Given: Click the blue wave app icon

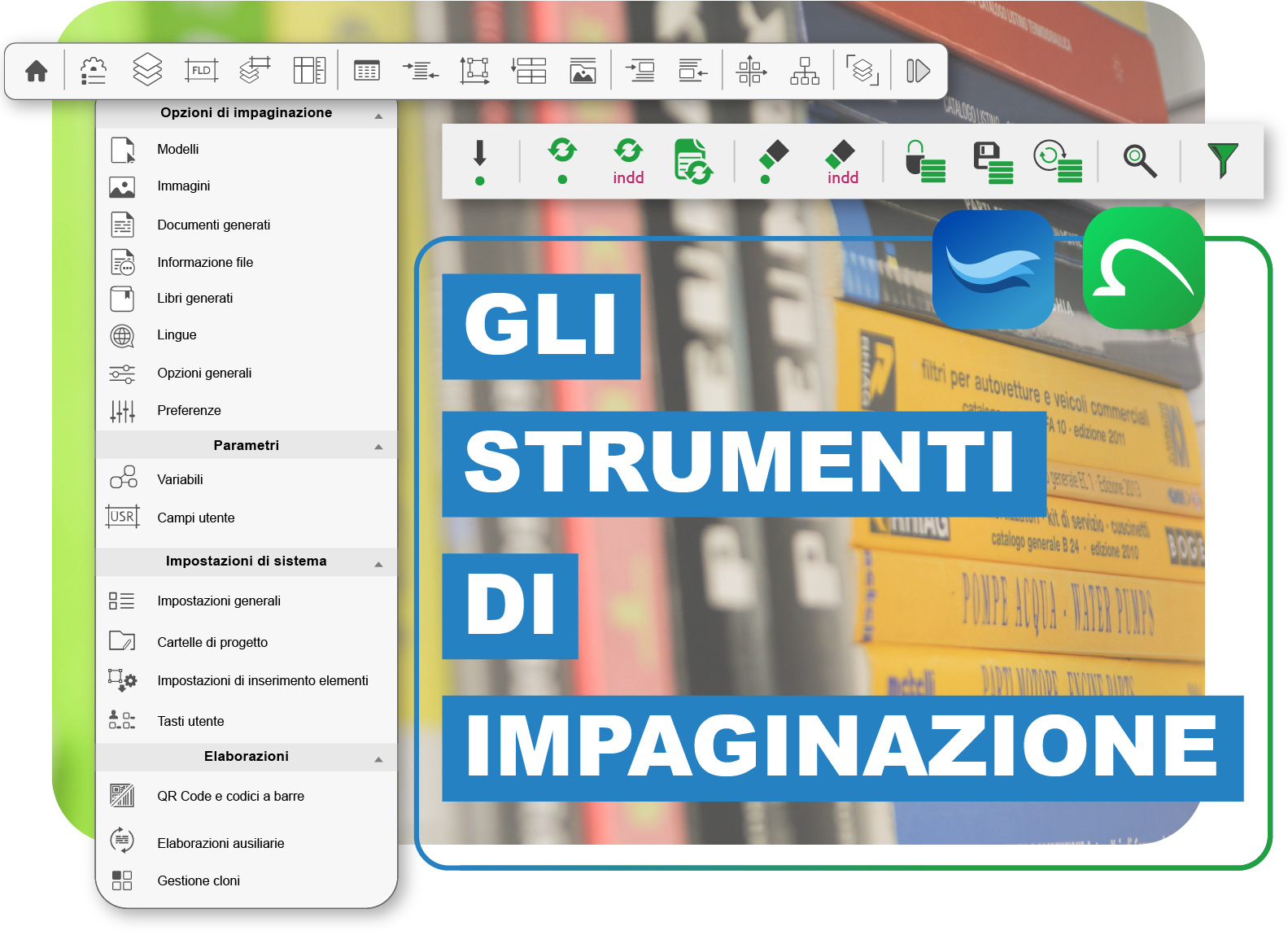Looking at the screenshot, I should pyautogui.click(x=993, y=269).
